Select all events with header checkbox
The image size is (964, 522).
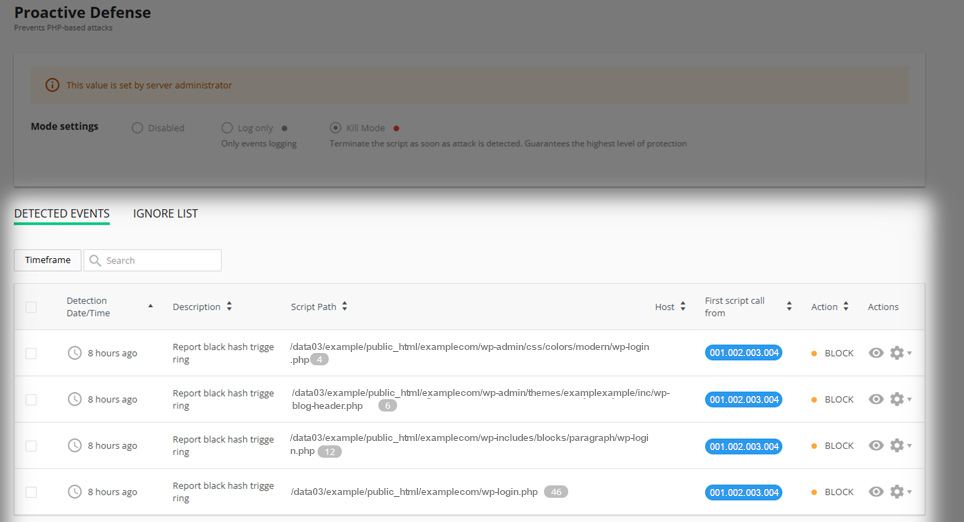(x=31, y=307)
